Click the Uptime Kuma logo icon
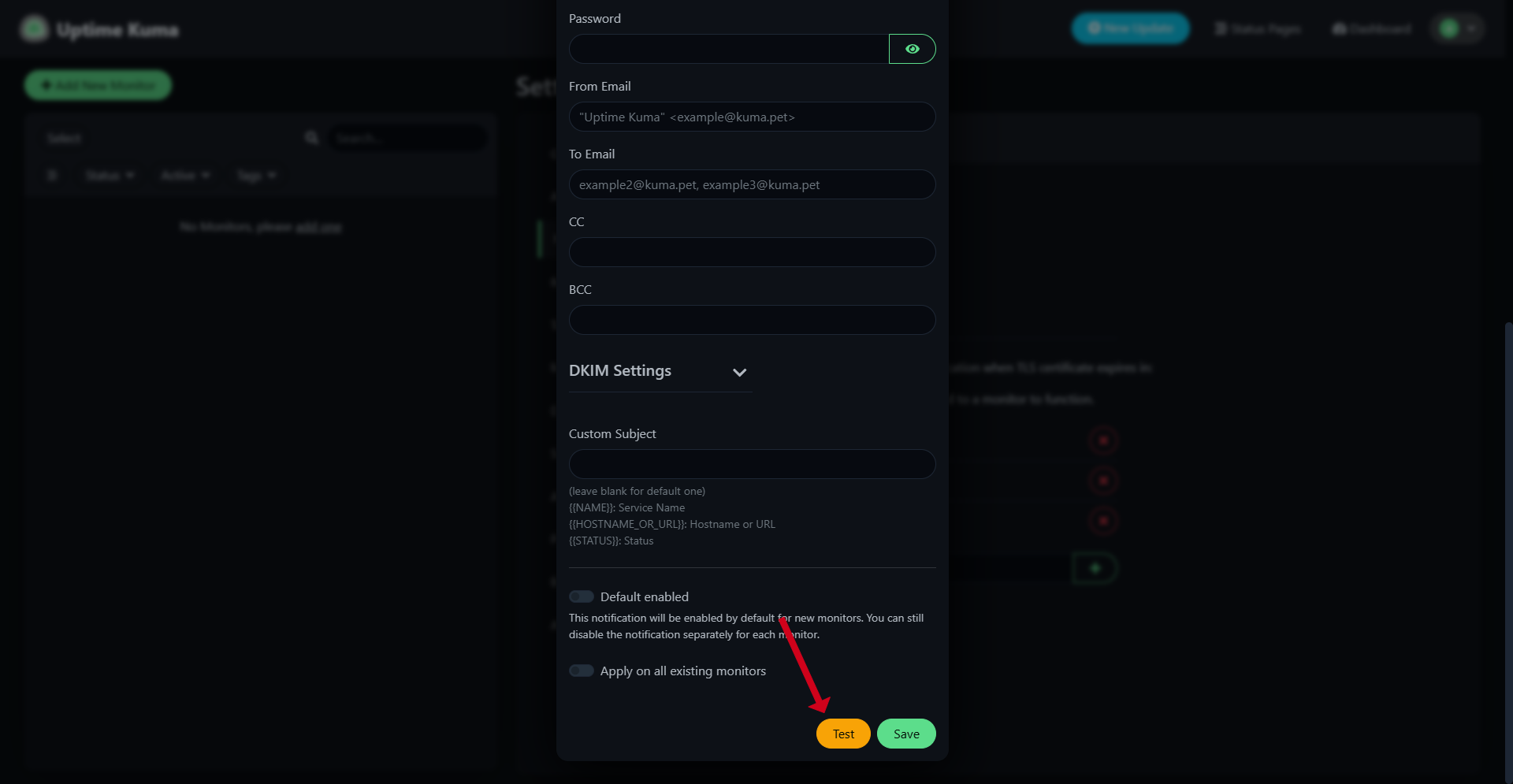The width and height of the screenshot is (1513, 784). tap(34, 29)
